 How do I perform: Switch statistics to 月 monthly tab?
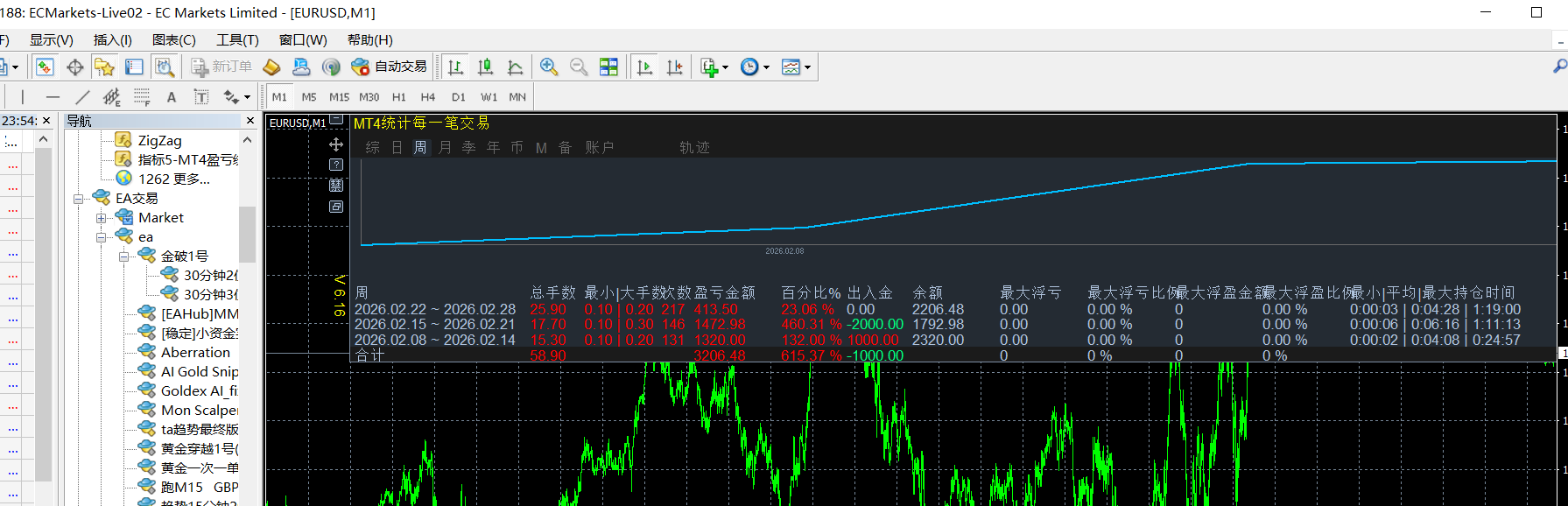tap(445, 147)
